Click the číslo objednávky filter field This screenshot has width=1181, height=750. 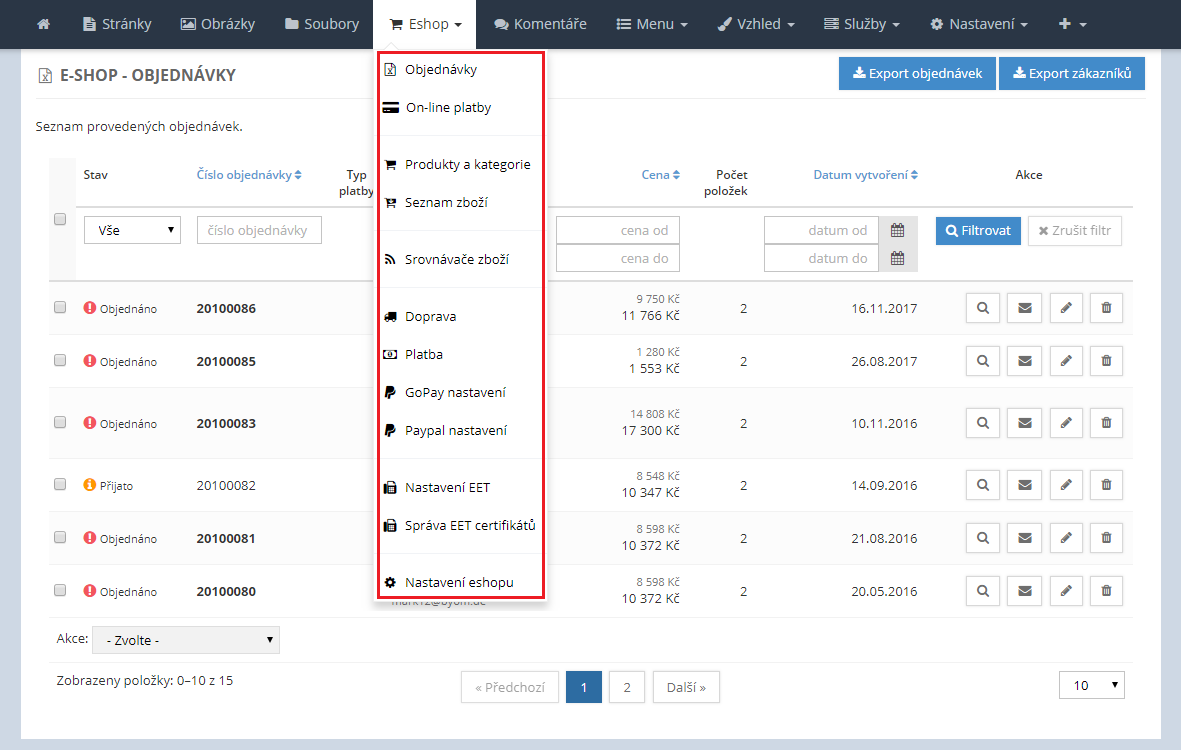(259, 230)
